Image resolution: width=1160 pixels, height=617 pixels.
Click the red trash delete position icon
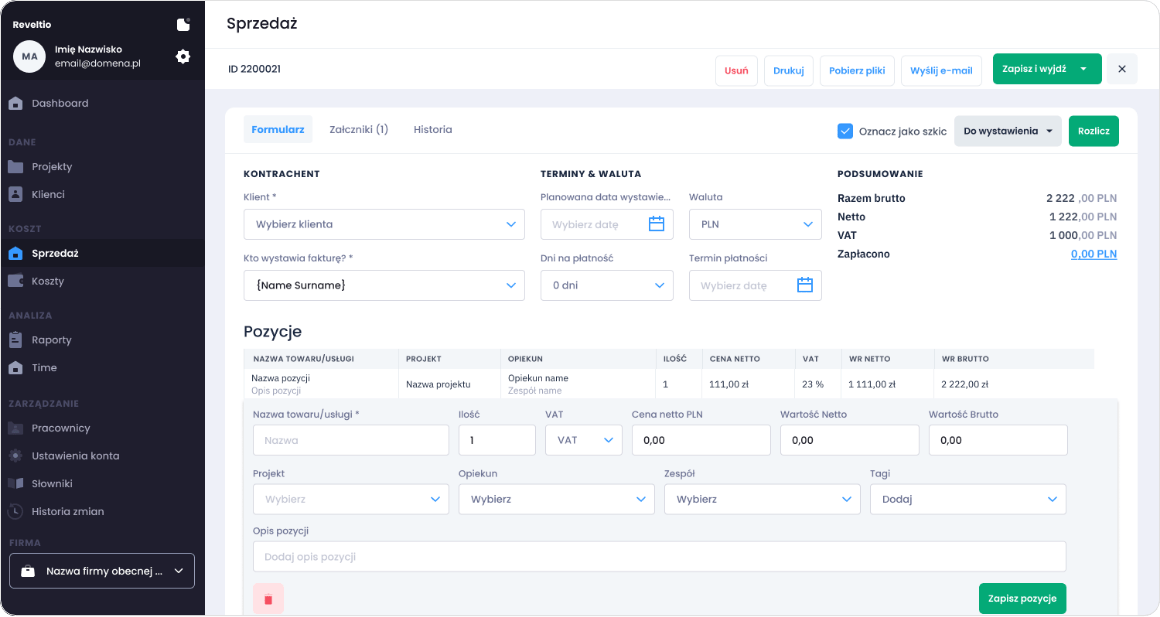[x=268, y=598]
